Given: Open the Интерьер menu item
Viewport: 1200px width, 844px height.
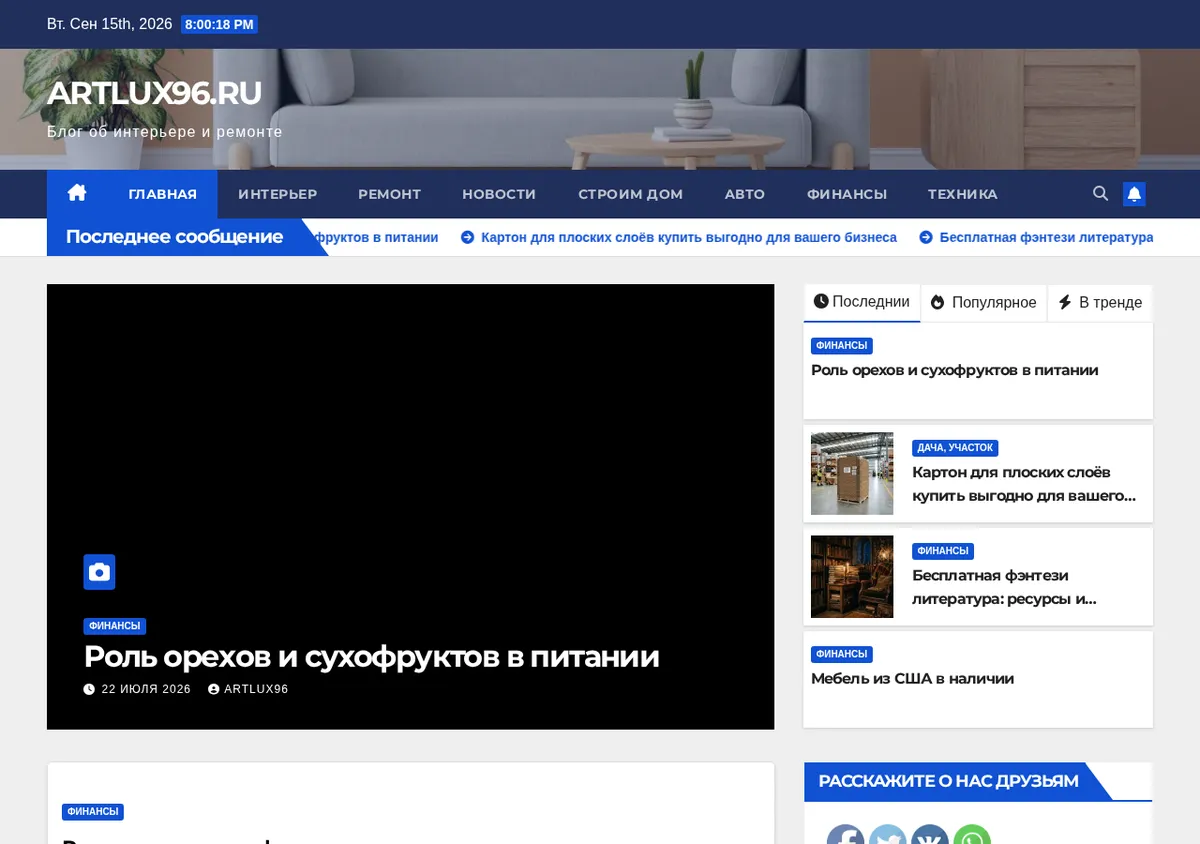Looking at the screenshot, I should coord(278,194).
